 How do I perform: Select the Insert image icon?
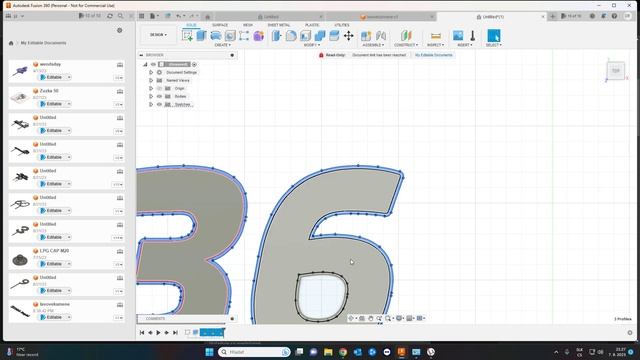tap(458, 36)
